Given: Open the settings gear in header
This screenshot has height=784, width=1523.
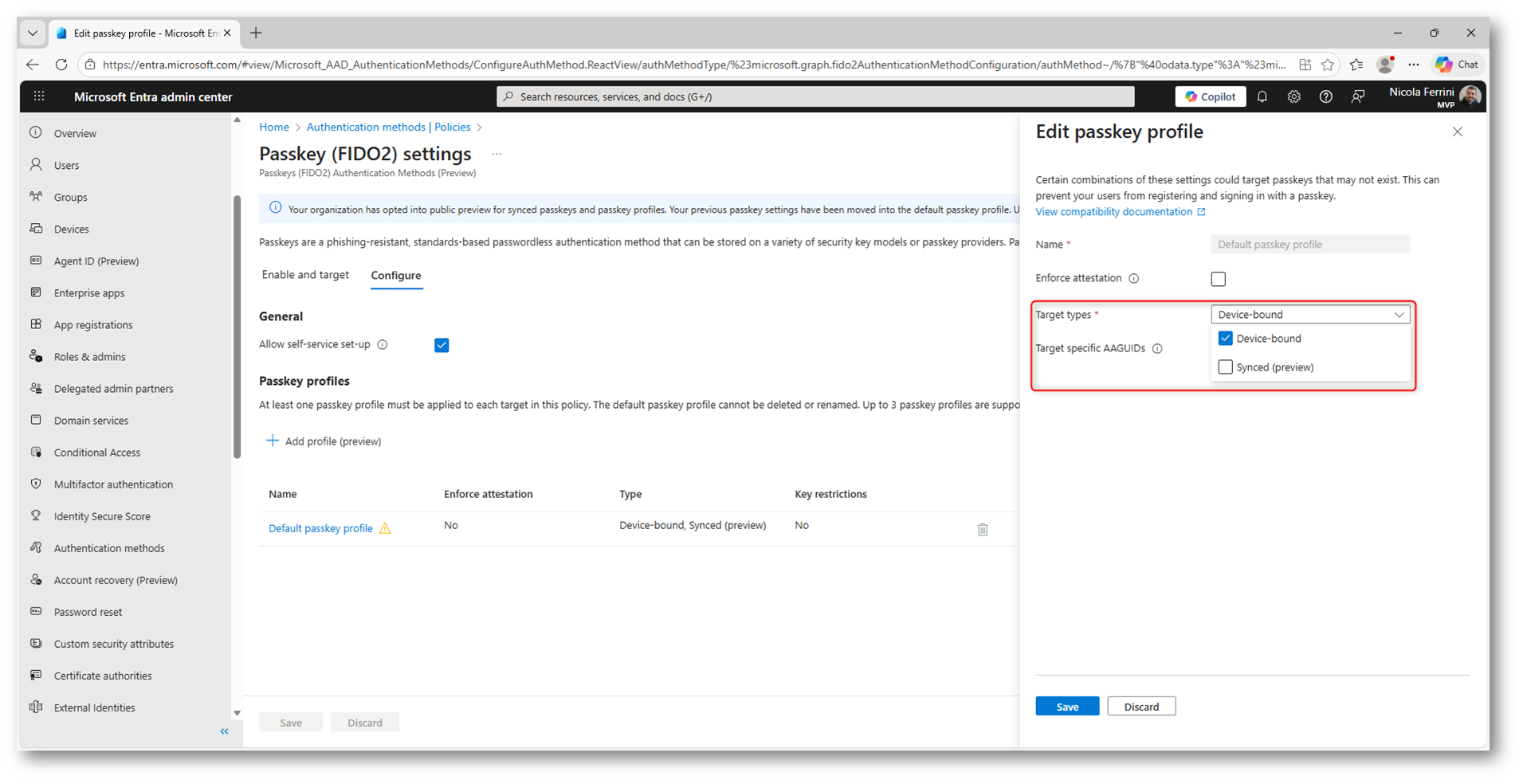Looking at the screenshot, I should pyautogui.click(x=1293, y=96).
